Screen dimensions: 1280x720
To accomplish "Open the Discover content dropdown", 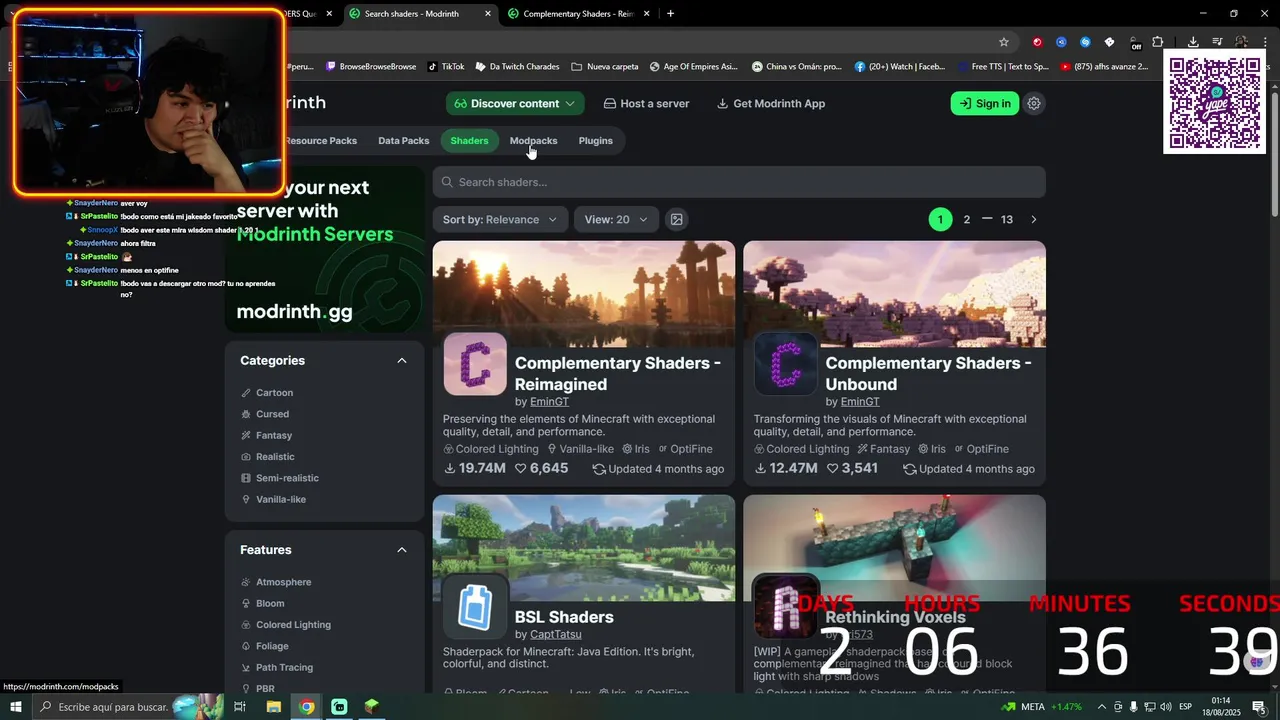I will coord(515,103).
